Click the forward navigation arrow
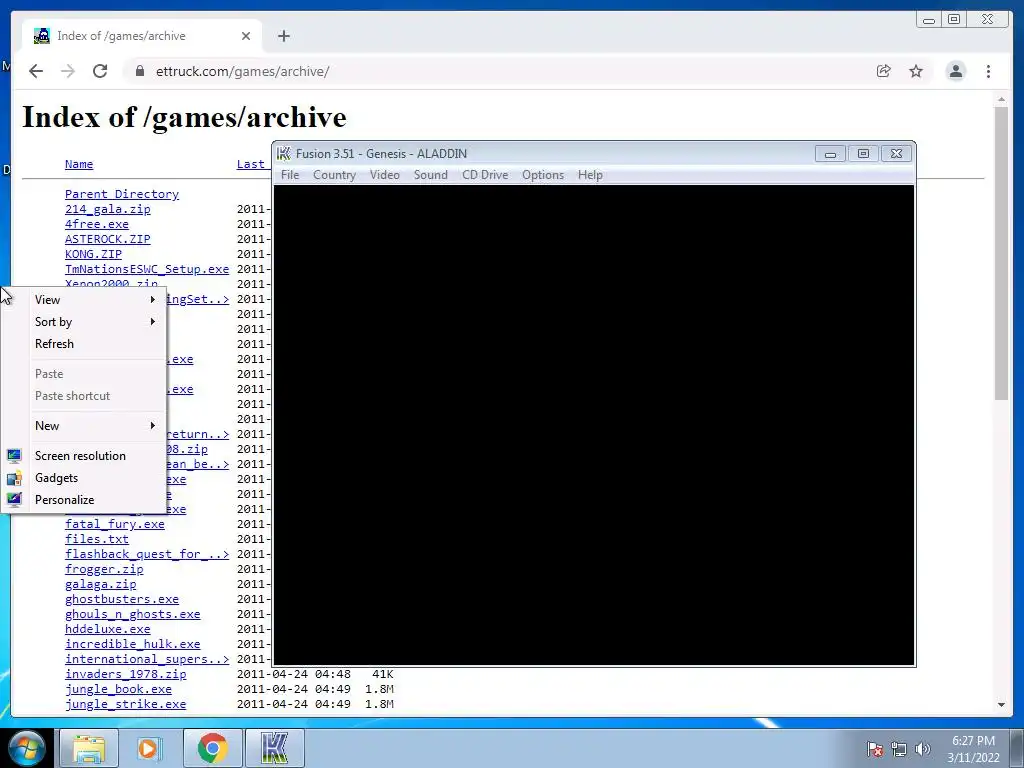 (68, 71)
